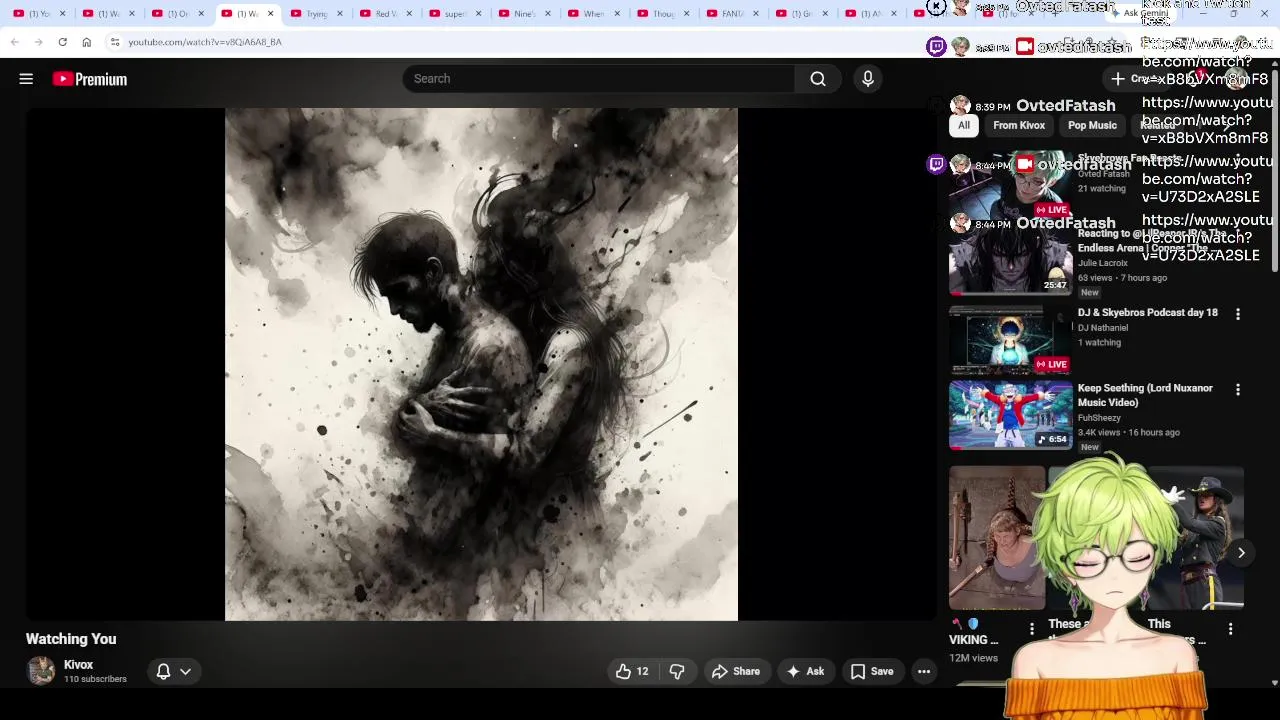Screen dimensions: 1280x720
Task: Close the "Thoug" browser tab
Action: click(686, 14)
